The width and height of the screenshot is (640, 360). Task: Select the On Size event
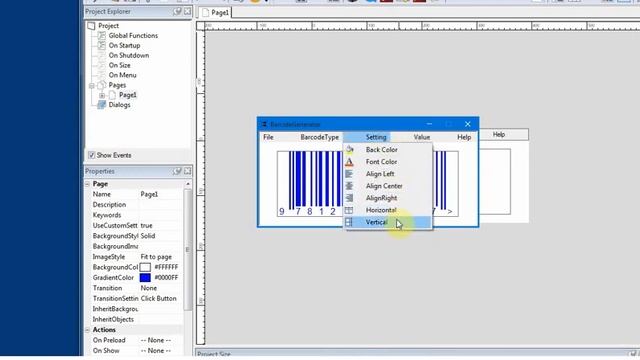click(x=119, y=65)
